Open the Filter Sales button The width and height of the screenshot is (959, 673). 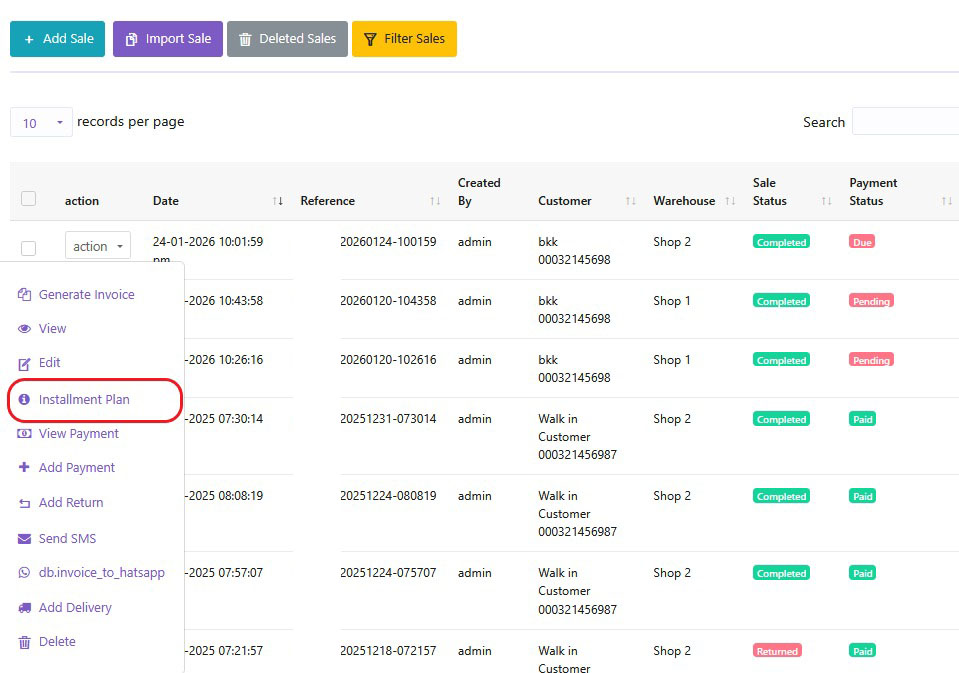[404, 39]
